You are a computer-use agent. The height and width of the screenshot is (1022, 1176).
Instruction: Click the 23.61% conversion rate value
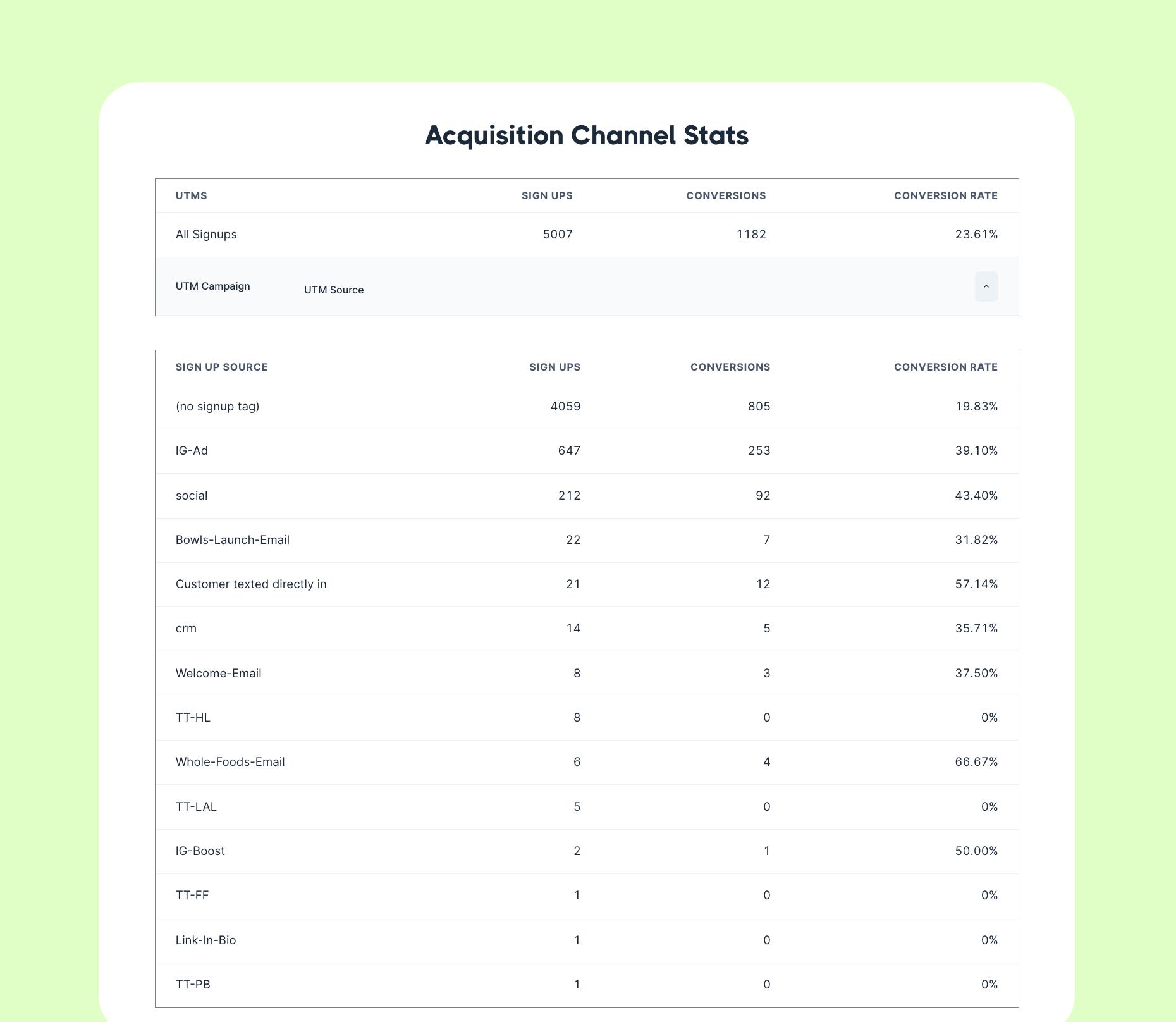coord(976,234)
